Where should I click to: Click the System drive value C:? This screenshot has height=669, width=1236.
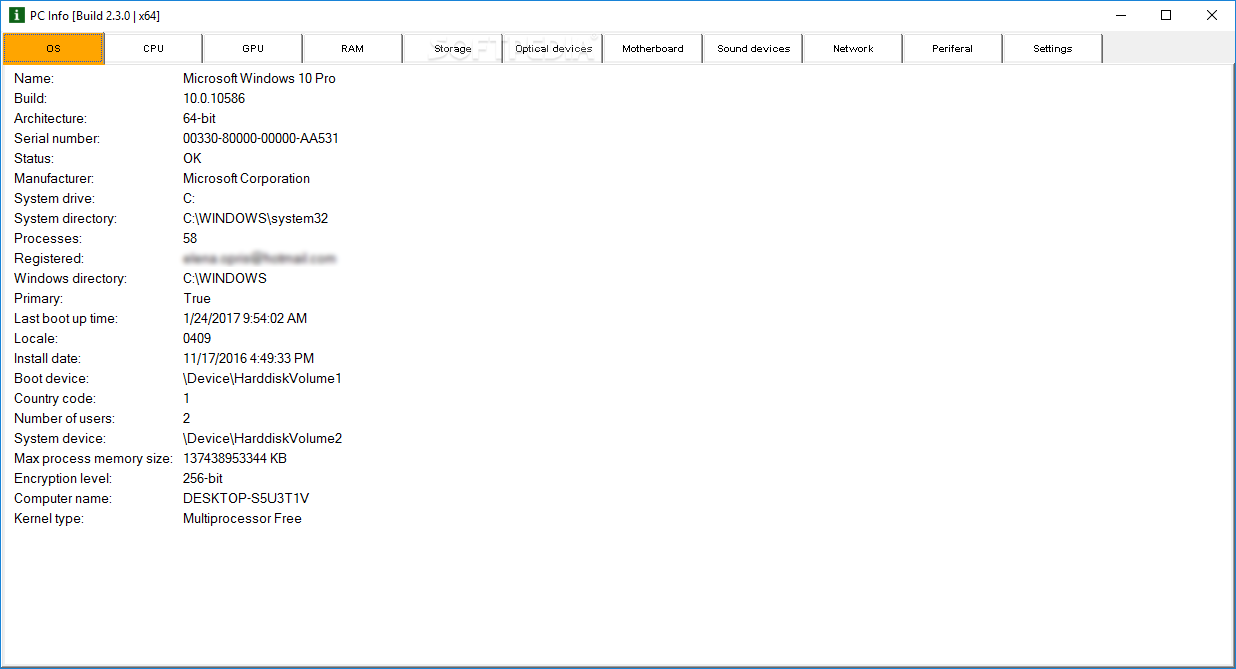coord(189,198)
